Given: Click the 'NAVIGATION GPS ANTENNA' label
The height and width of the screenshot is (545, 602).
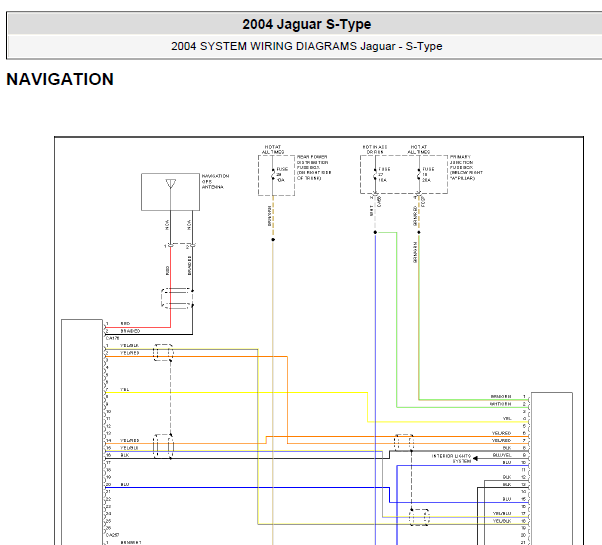Looking at the screenshot, I should pos(215,182).
